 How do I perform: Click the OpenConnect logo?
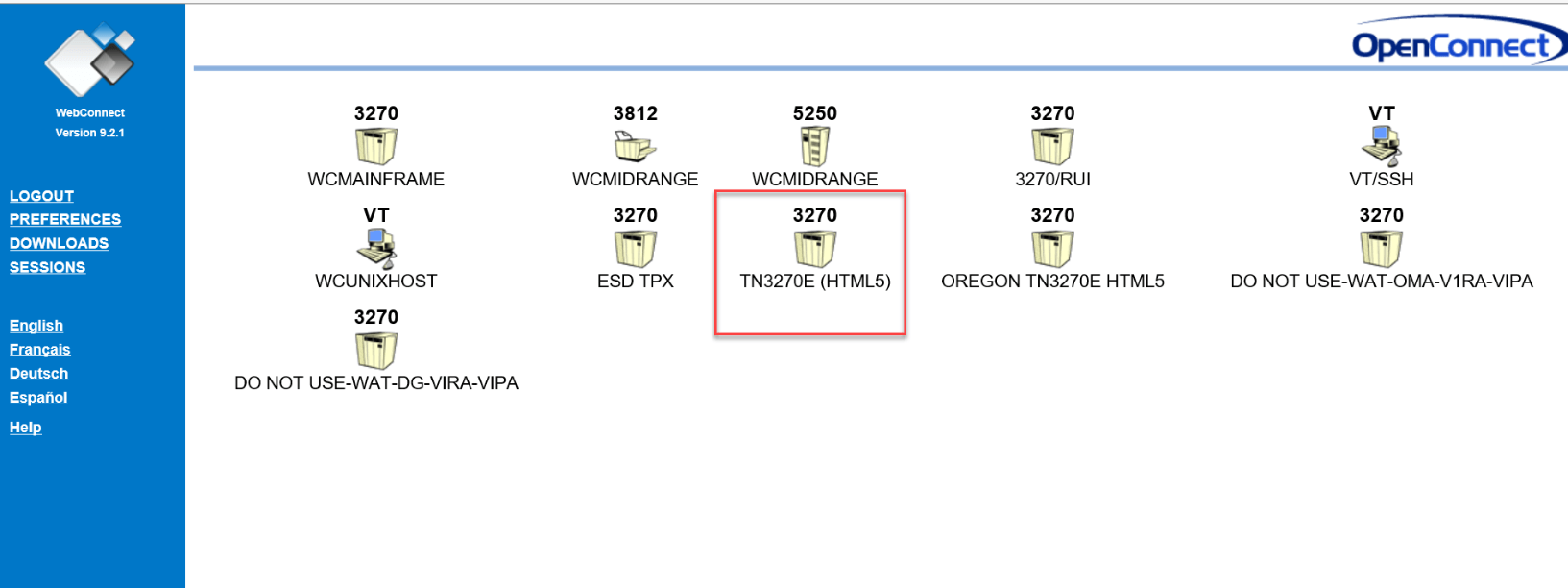(x=1458, y=41)
